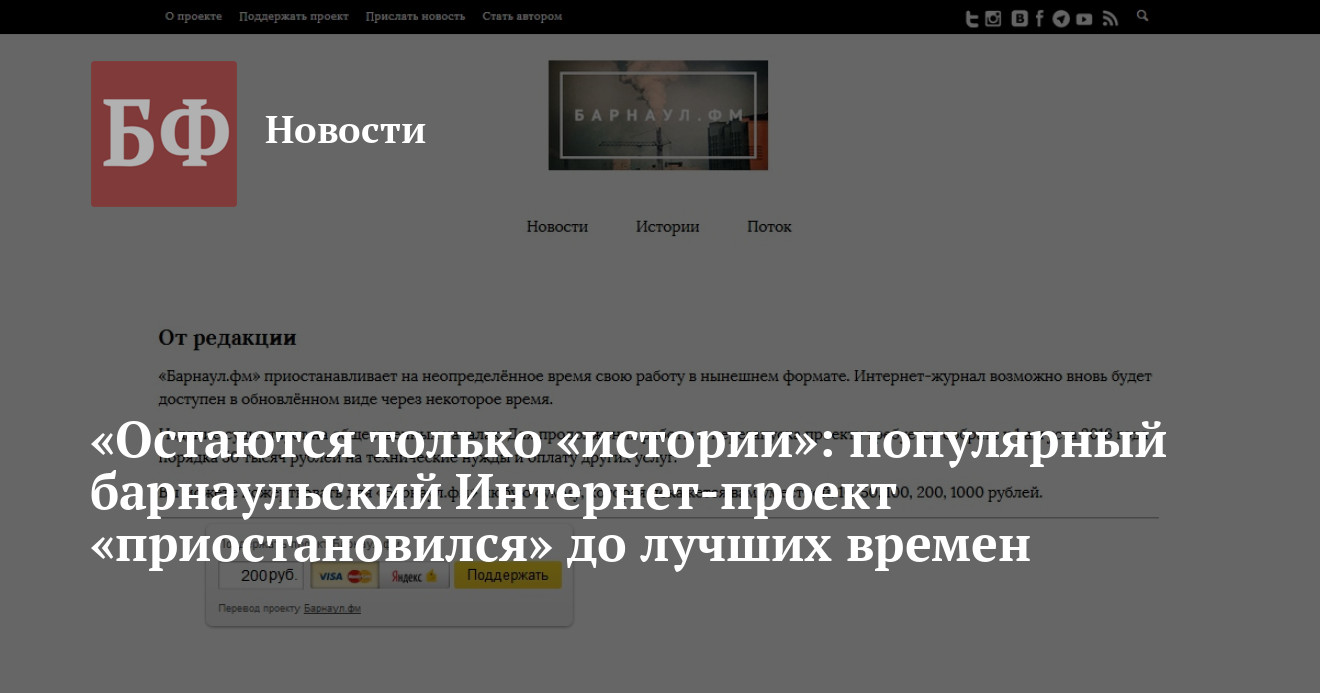1320x693 pixels.
Task: Follow the Барнаул.фм link in payment widget
Action: 332,608
